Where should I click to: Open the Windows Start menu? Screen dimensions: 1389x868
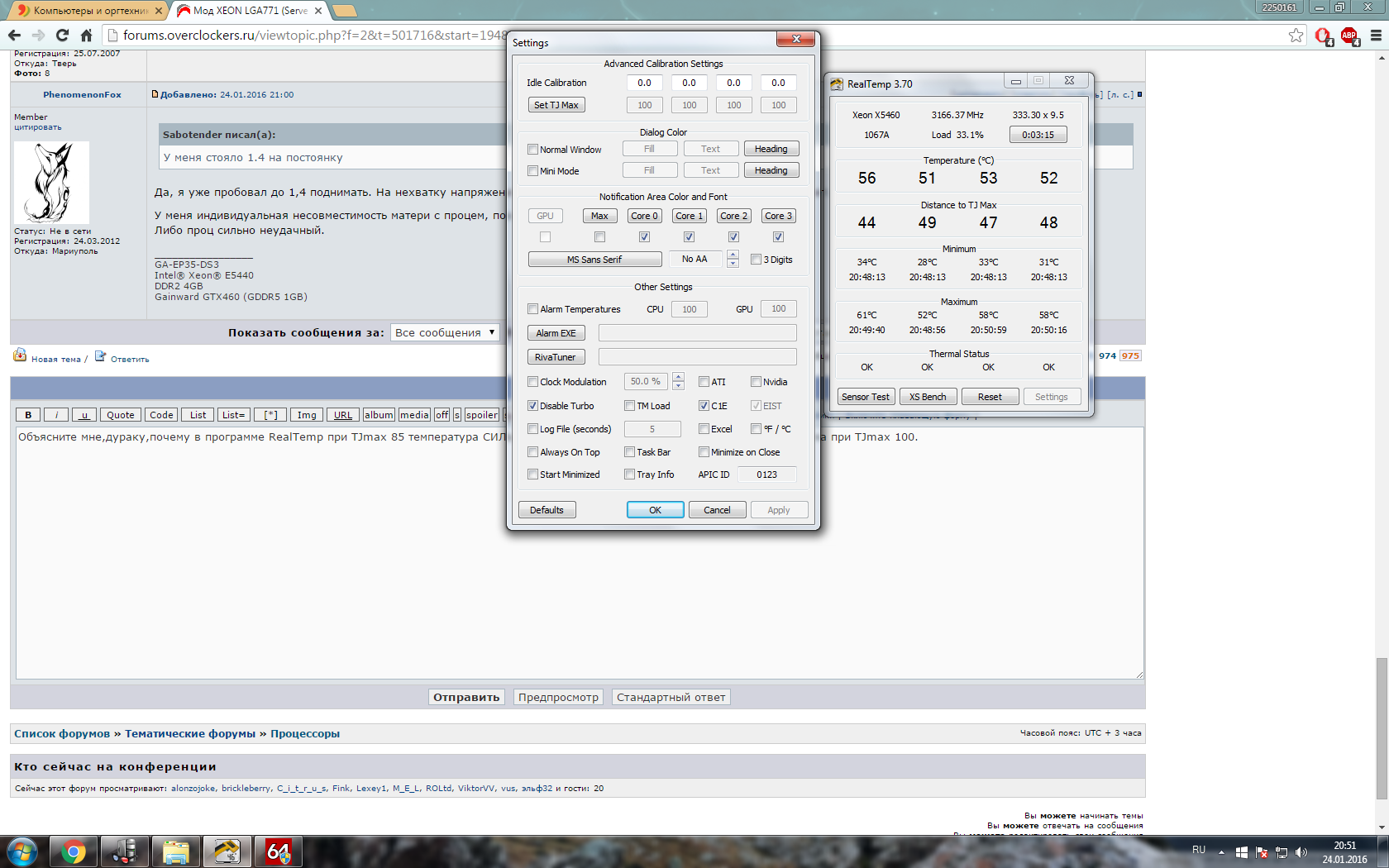click(21, 851)
